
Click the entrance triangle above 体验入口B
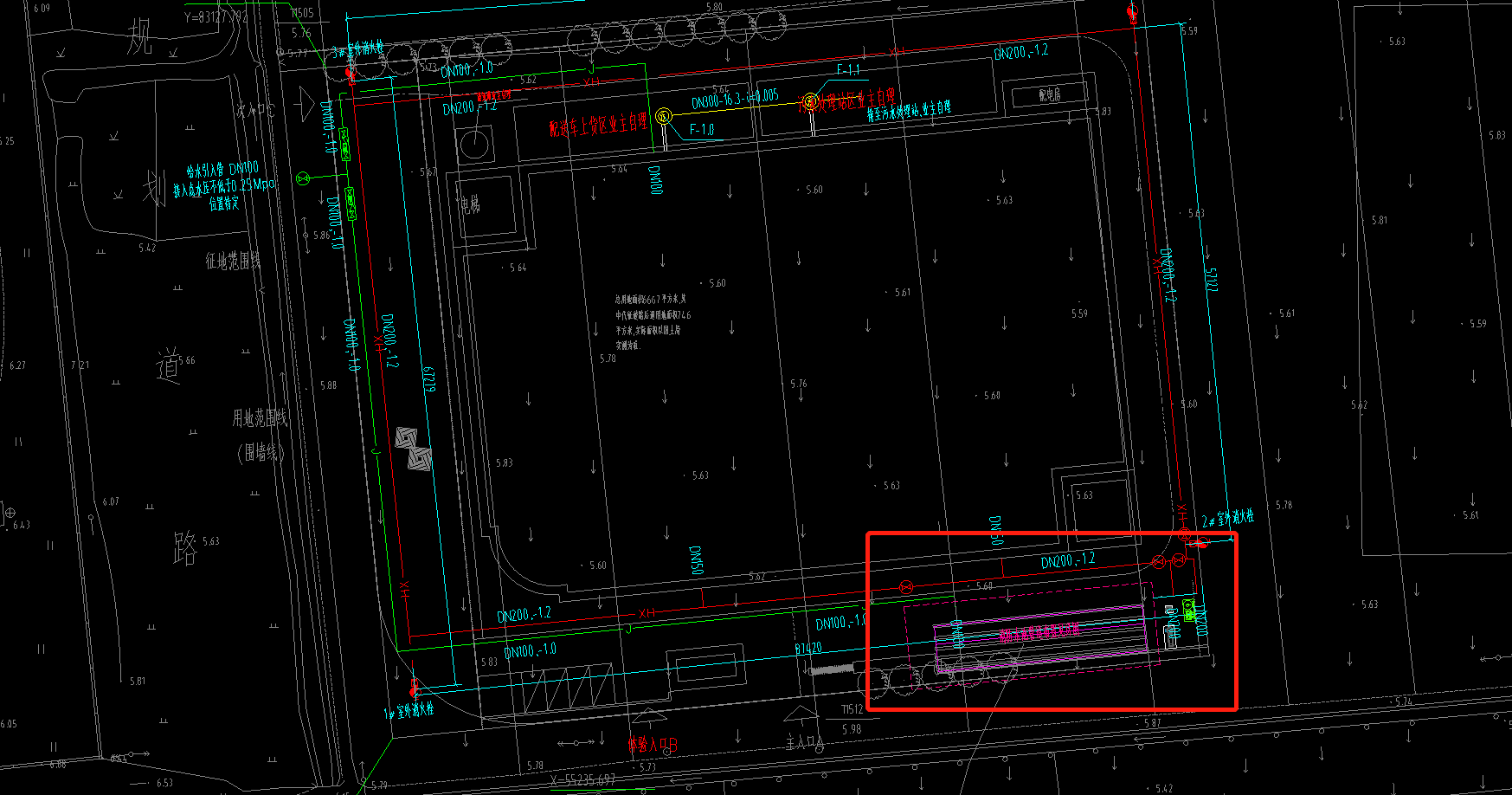(x=647, y=716)
